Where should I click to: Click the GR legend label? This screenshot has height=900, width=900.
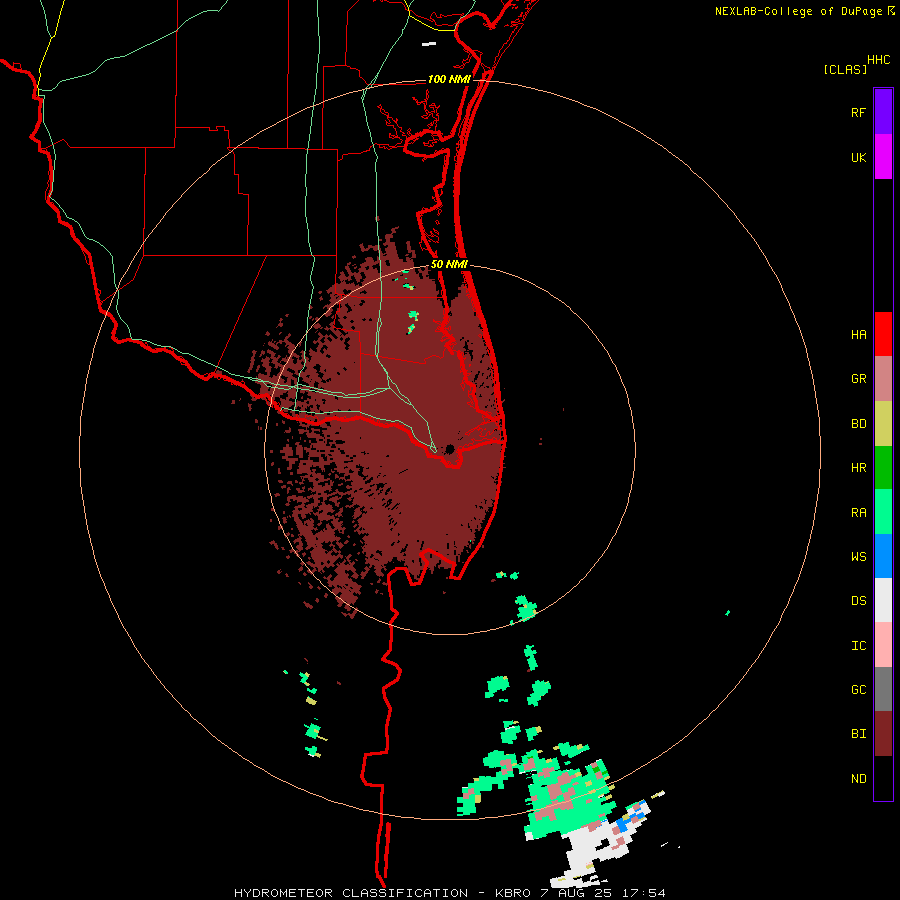click(x=858, y=379)
